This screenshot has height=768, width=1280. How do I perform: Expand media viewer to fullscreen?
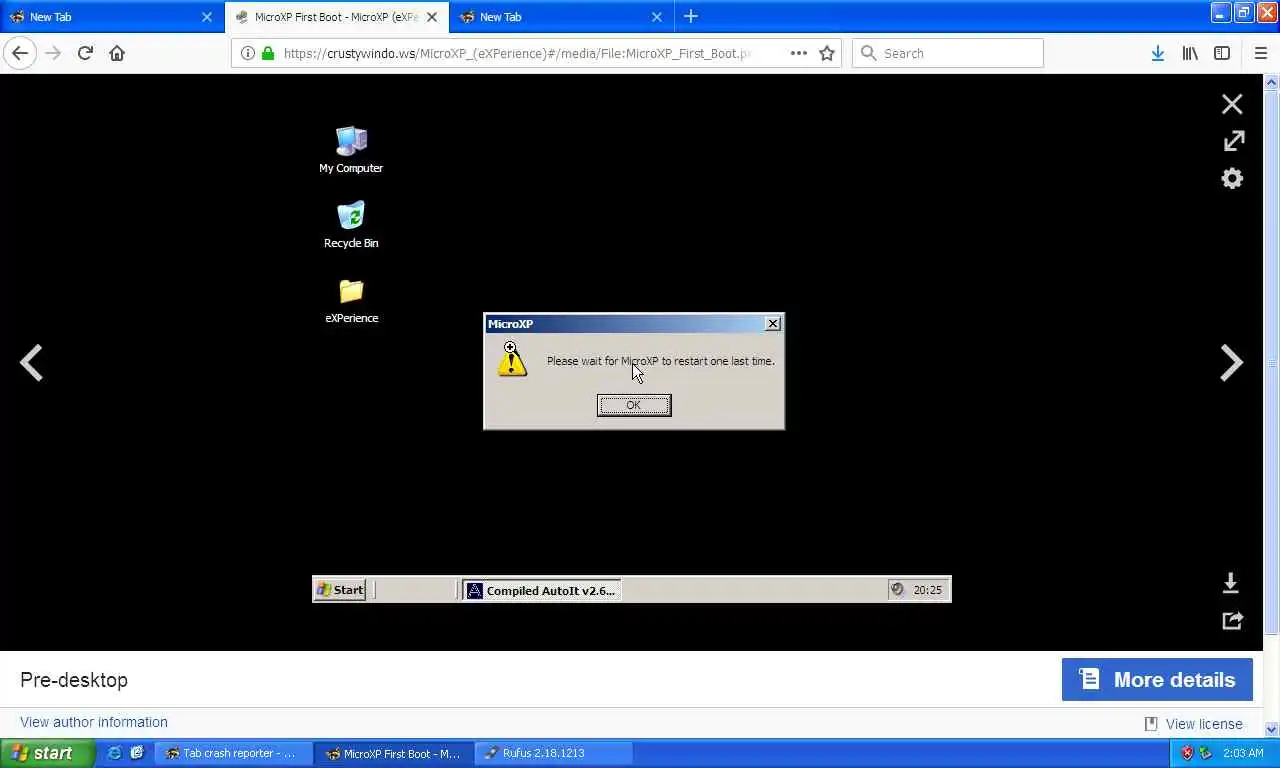[x=1234, y=141]
